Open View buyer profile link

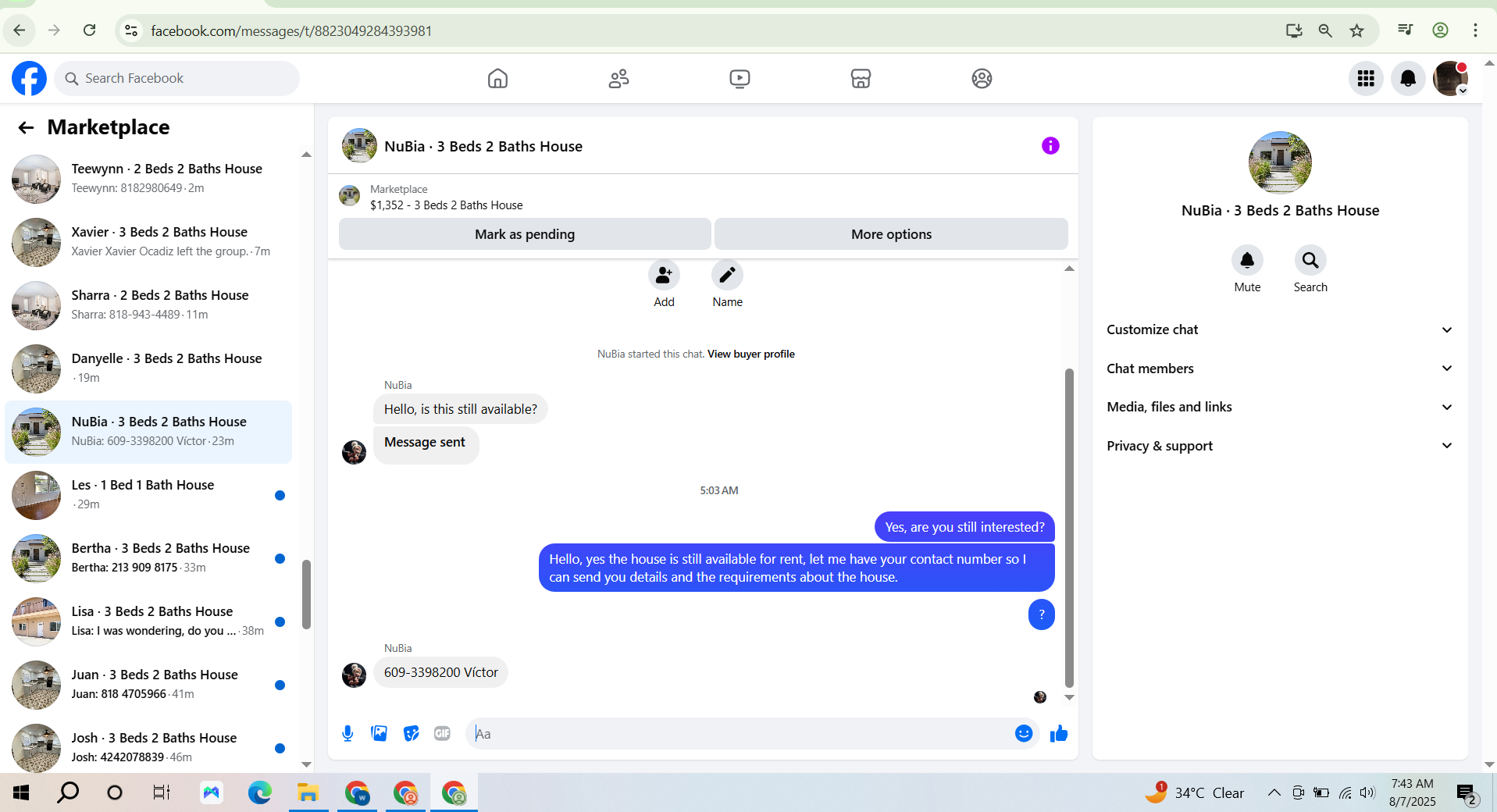click(x=751, y=354)
